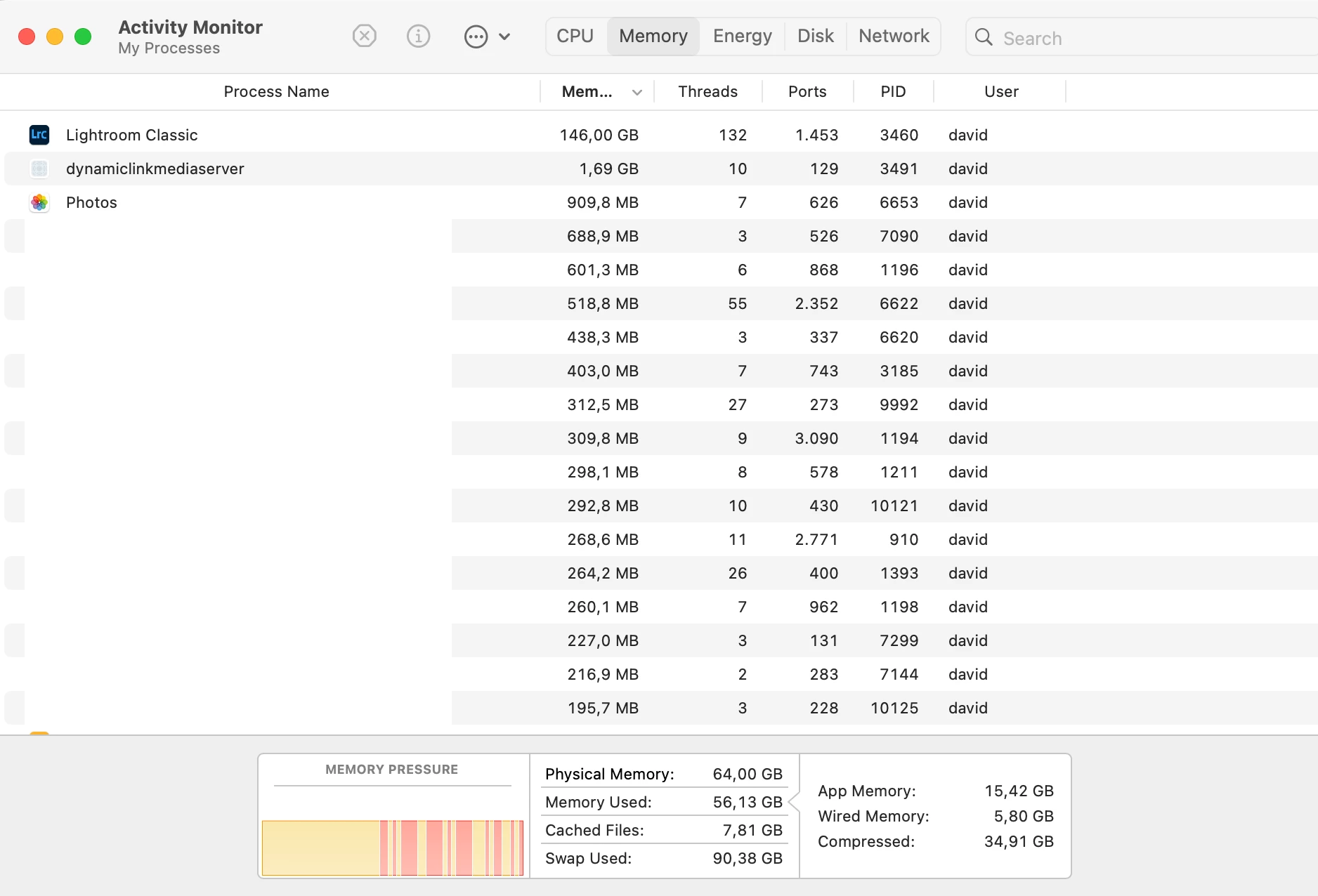The height and width of the screenshot is (896, 1318).
Task: Switch to the Network tab
Action: (894, 36)
